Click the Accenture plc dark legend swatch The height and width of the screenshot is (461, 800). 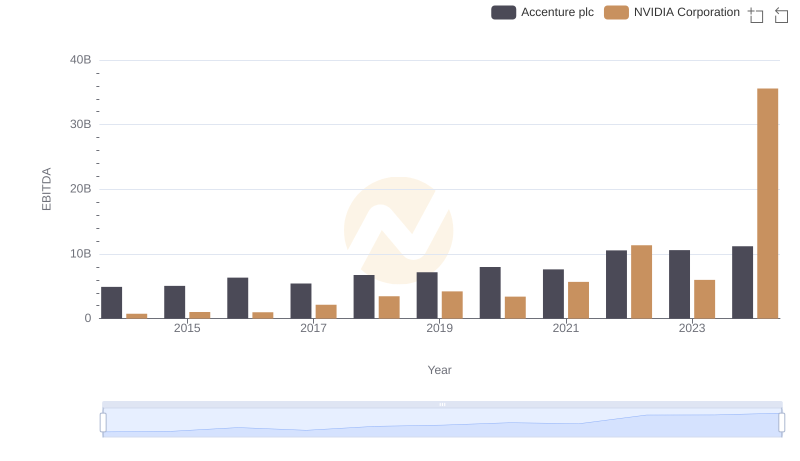[x=504, y=12]
